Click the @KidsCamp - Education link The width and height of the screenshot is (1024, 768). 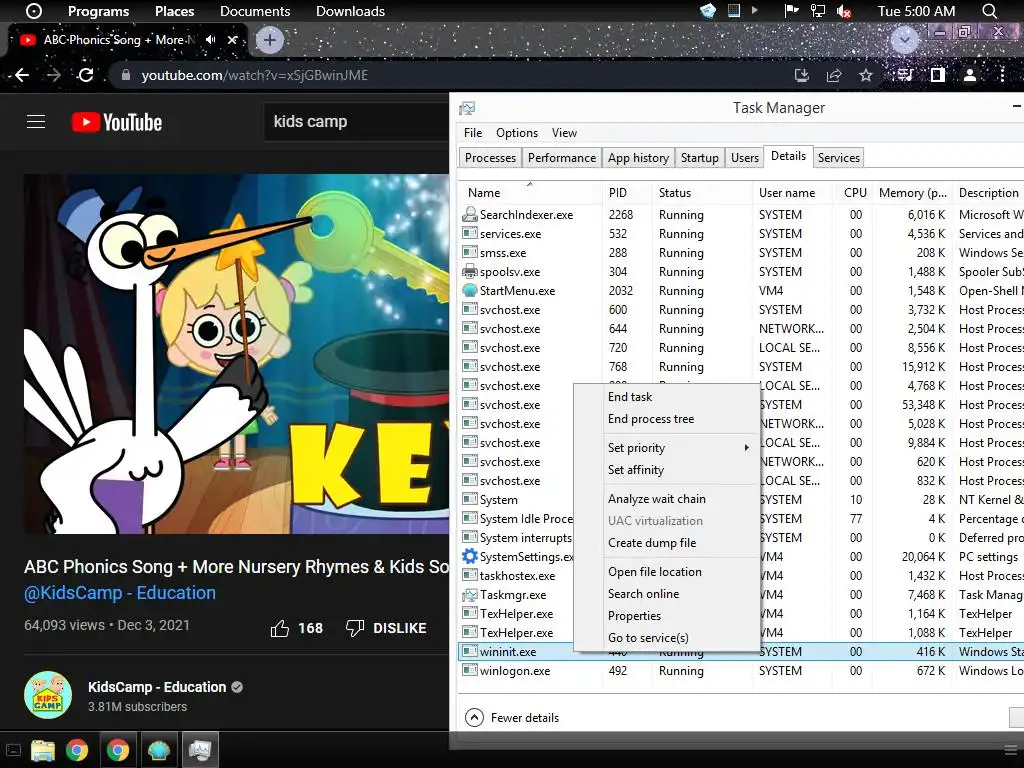pos(120,593)
